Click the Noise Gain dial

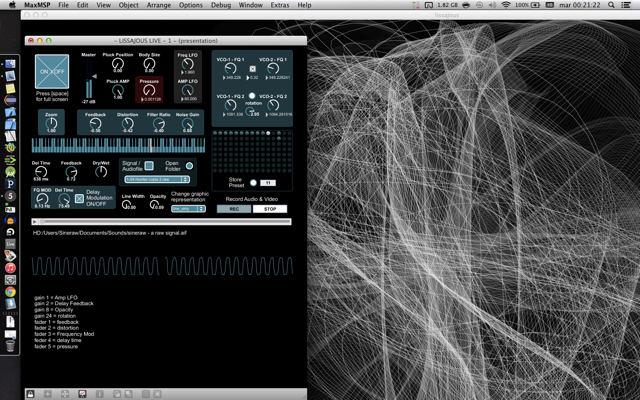(187, 124)
